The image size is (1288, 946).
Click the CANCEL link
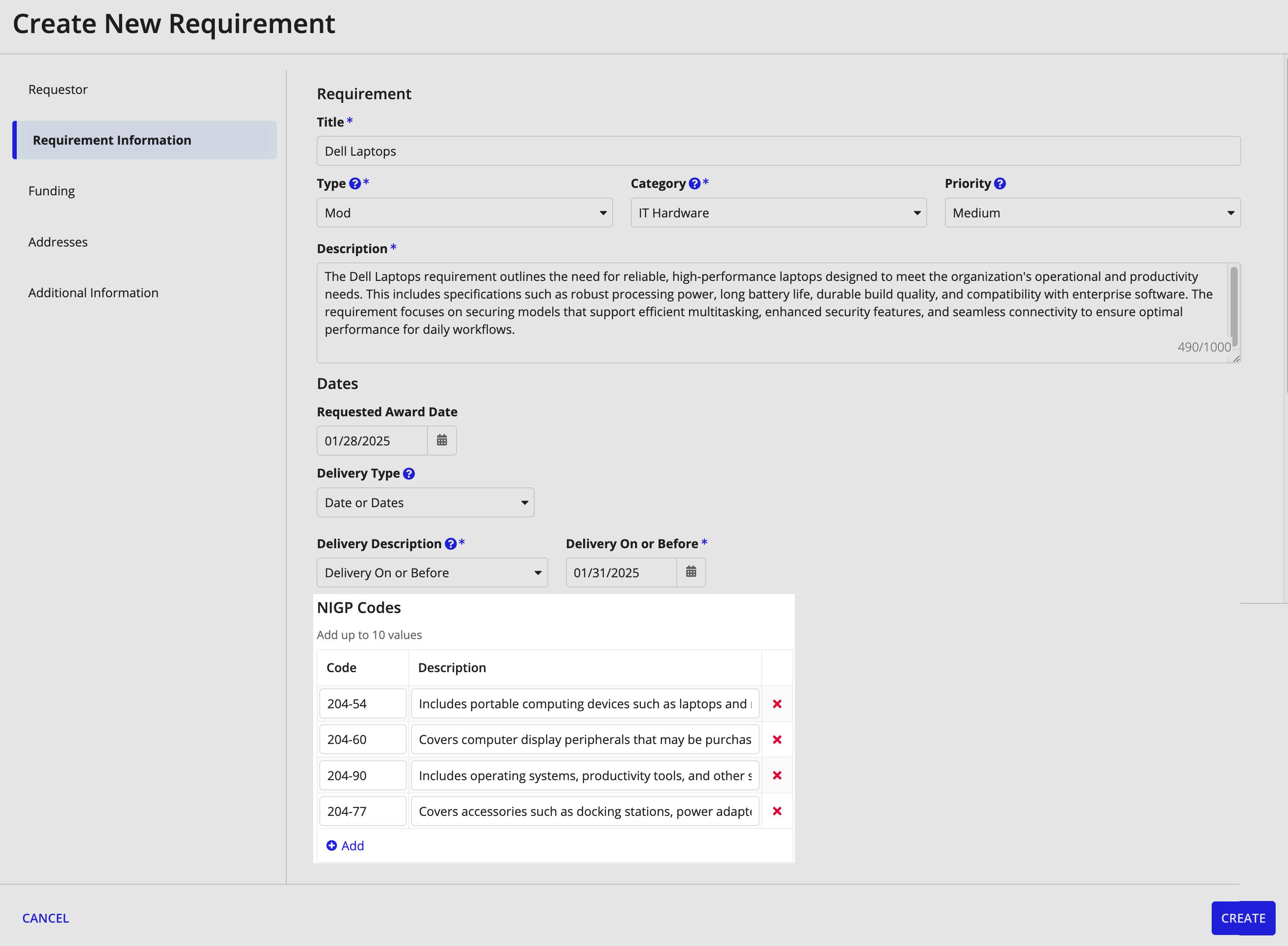45,918
